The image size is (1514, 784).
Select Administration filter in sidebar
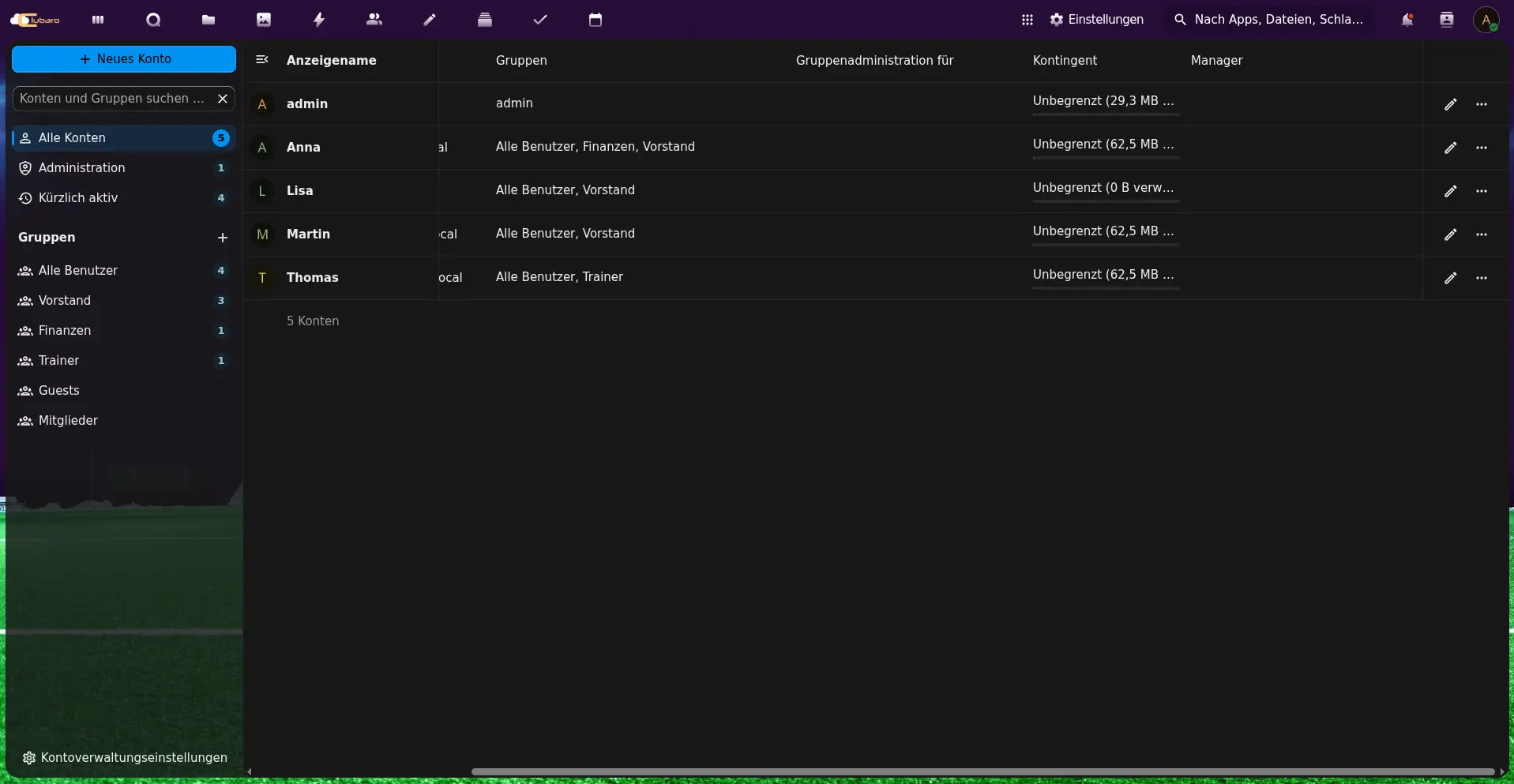124,168
